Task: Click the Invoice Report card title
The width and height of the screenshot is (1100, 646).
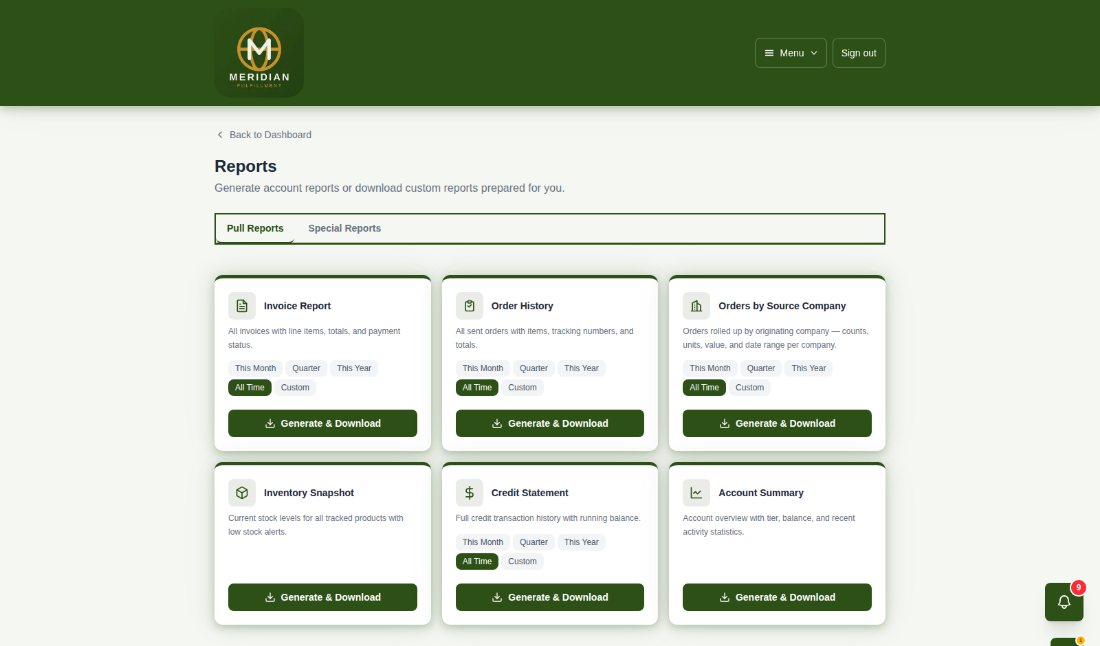Action: coord(297,306)
